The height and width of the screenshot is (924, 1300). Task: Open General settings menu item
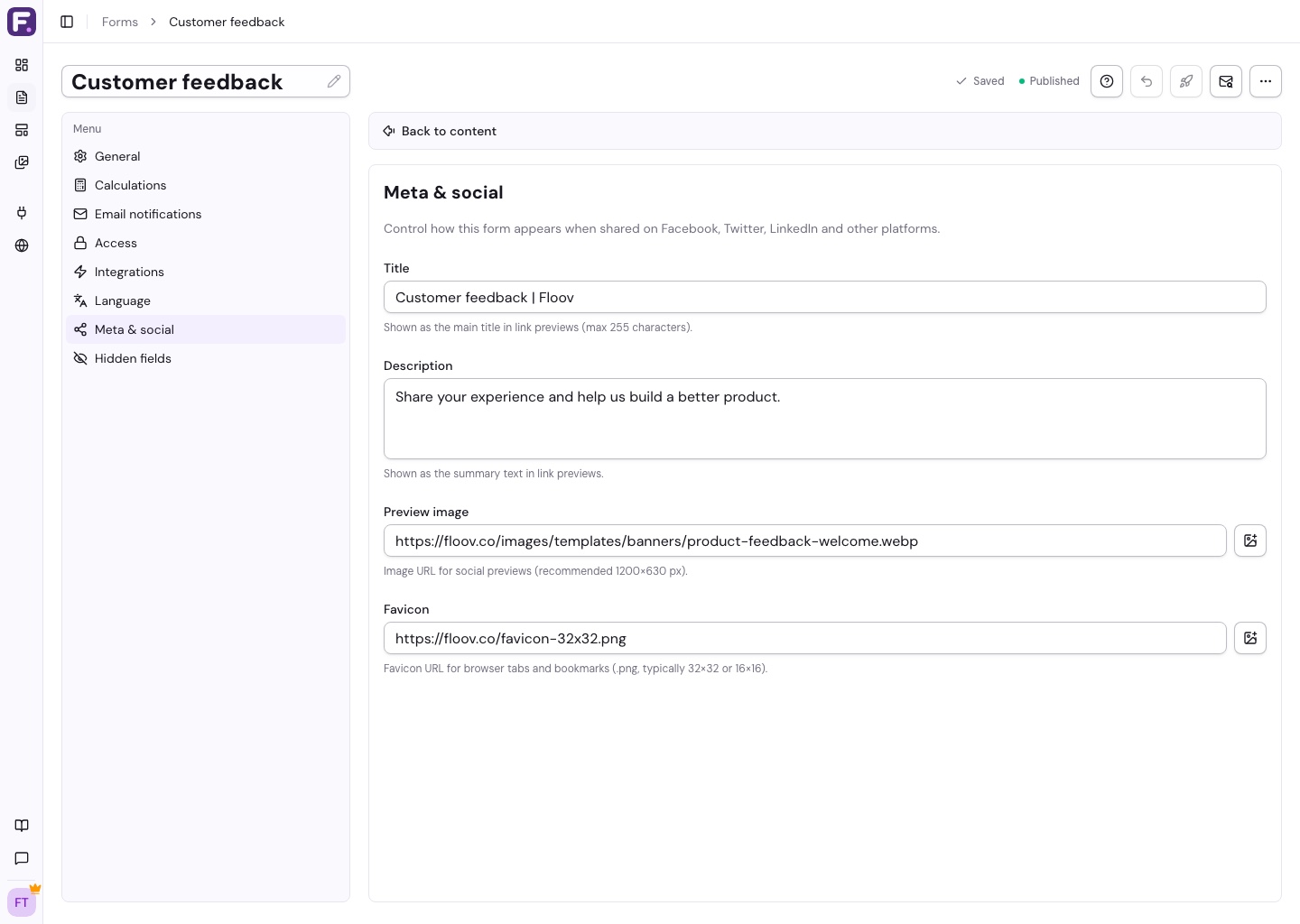206,156
